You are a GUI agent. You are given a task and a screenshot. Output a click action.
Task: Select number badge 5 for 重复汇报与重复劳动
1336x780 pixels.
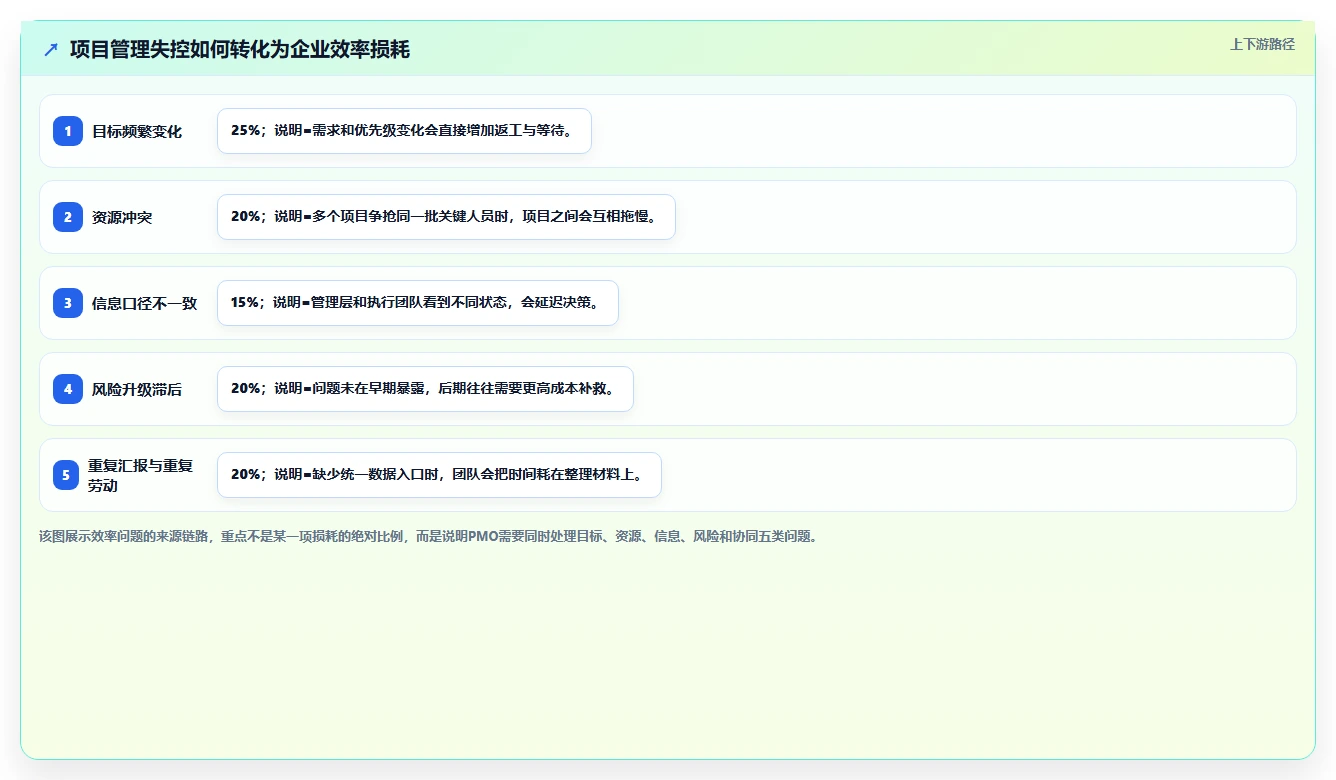coord(66,475)
